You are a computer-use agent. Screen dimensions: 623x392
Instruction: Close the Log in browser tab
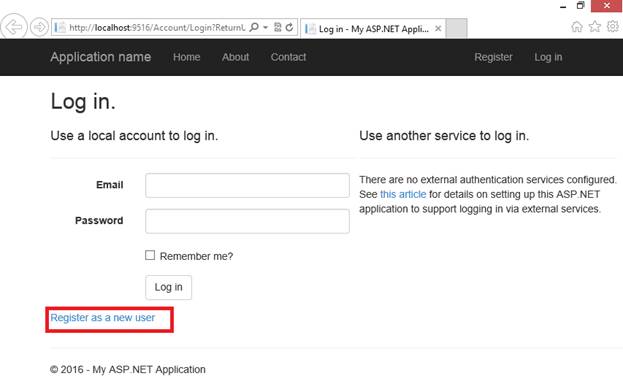[x=438, y=29]
